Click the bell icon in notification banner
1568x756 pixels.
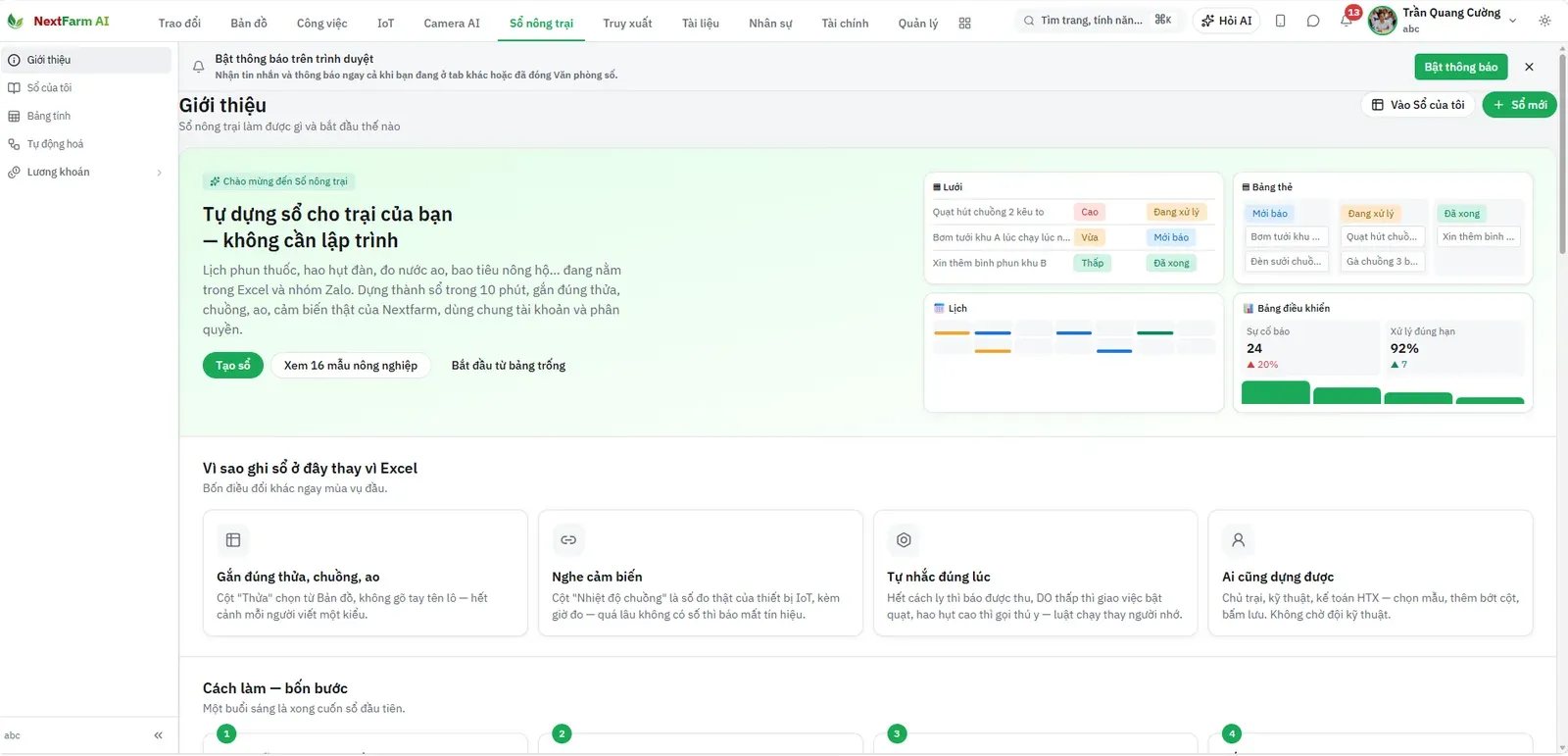tap(199, 67)
